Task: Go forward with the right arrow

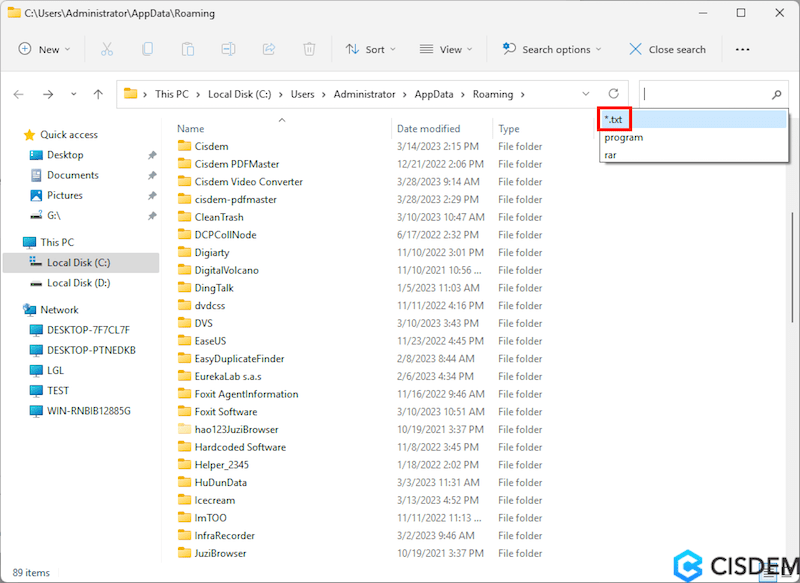Action: [x=48, y=94]
